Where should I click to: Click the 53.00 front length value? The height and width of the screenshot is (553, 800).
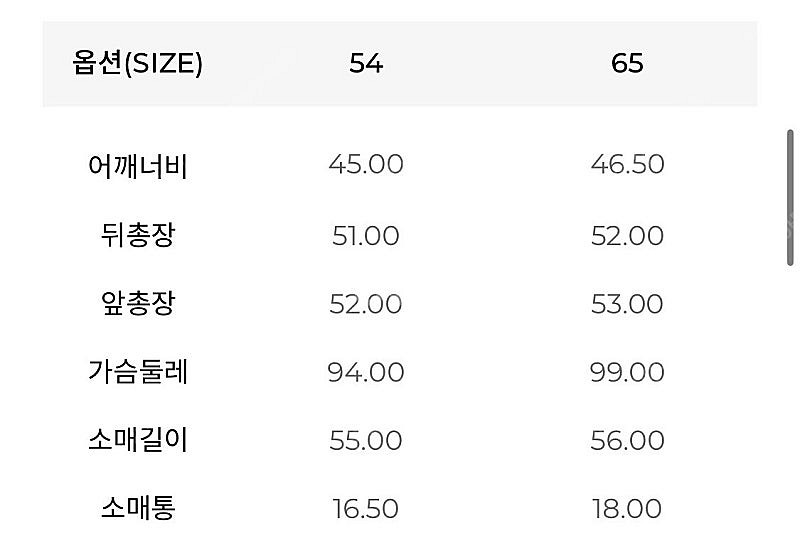(627, 304)
